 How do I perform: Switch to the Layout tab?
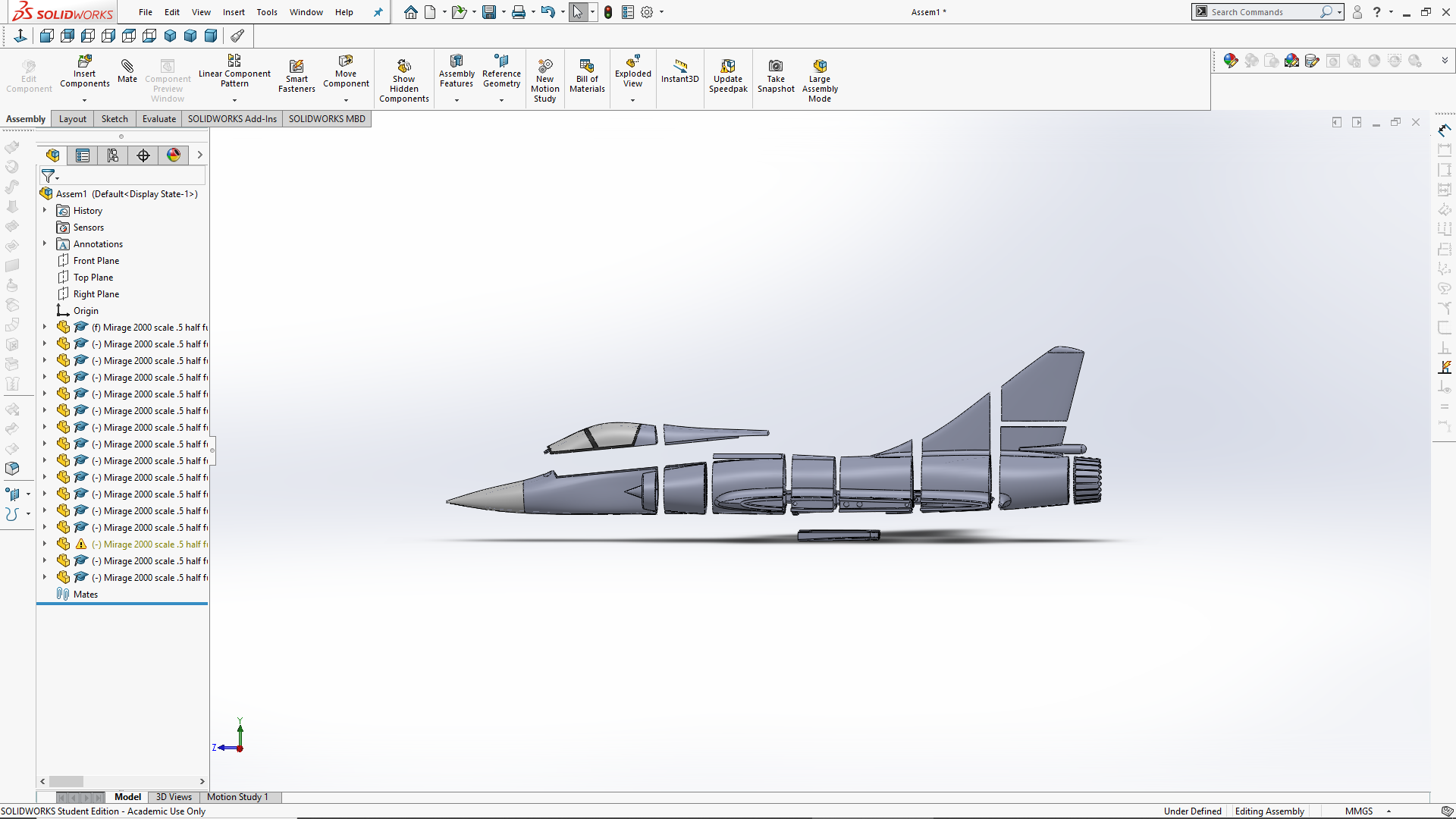73,119
